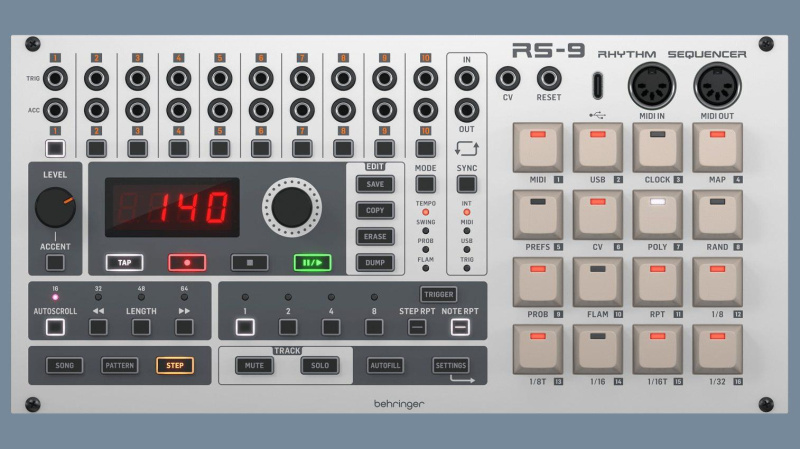Click the RESET jack
The height and width of the screenshot is (449, 800).
[549, 79]
